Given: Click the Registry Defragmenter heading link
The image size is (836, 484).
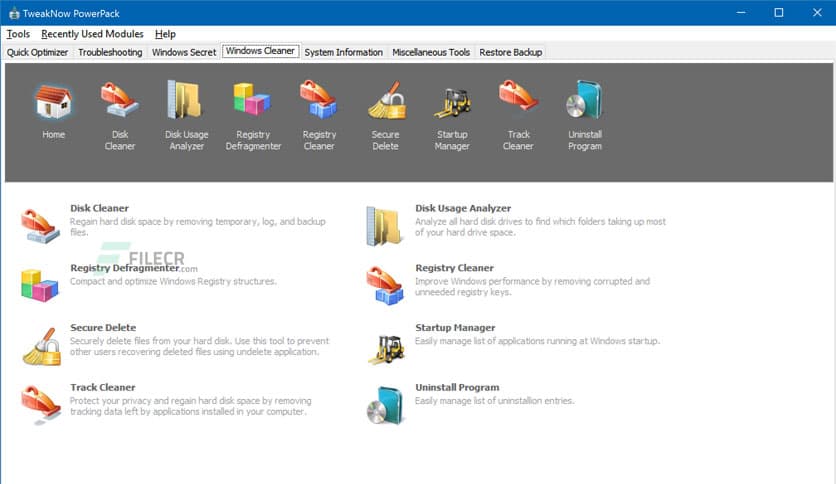Looking at the screenshot, I should coord(125,268).
